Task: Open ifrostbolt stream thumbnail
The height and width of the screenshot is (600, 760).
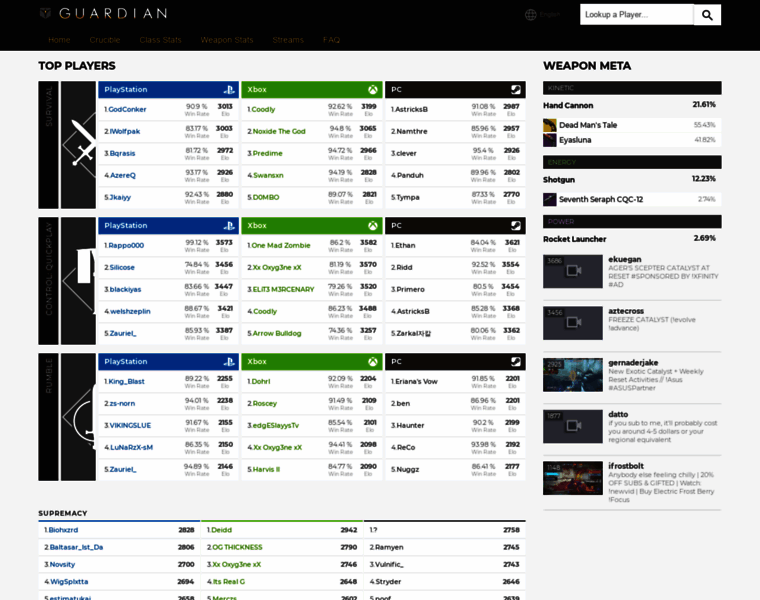Action: [x=573, y=478]
